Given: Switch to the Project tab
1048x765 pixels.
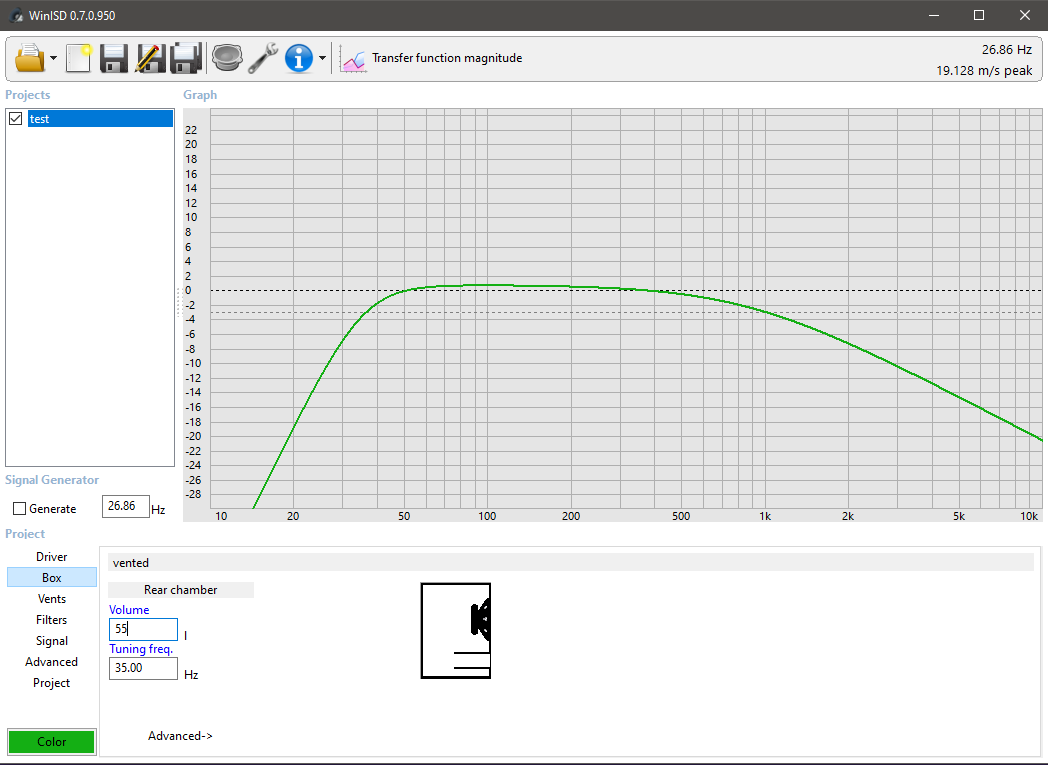Looking at the screenshot, I should (x=51, y=683).
